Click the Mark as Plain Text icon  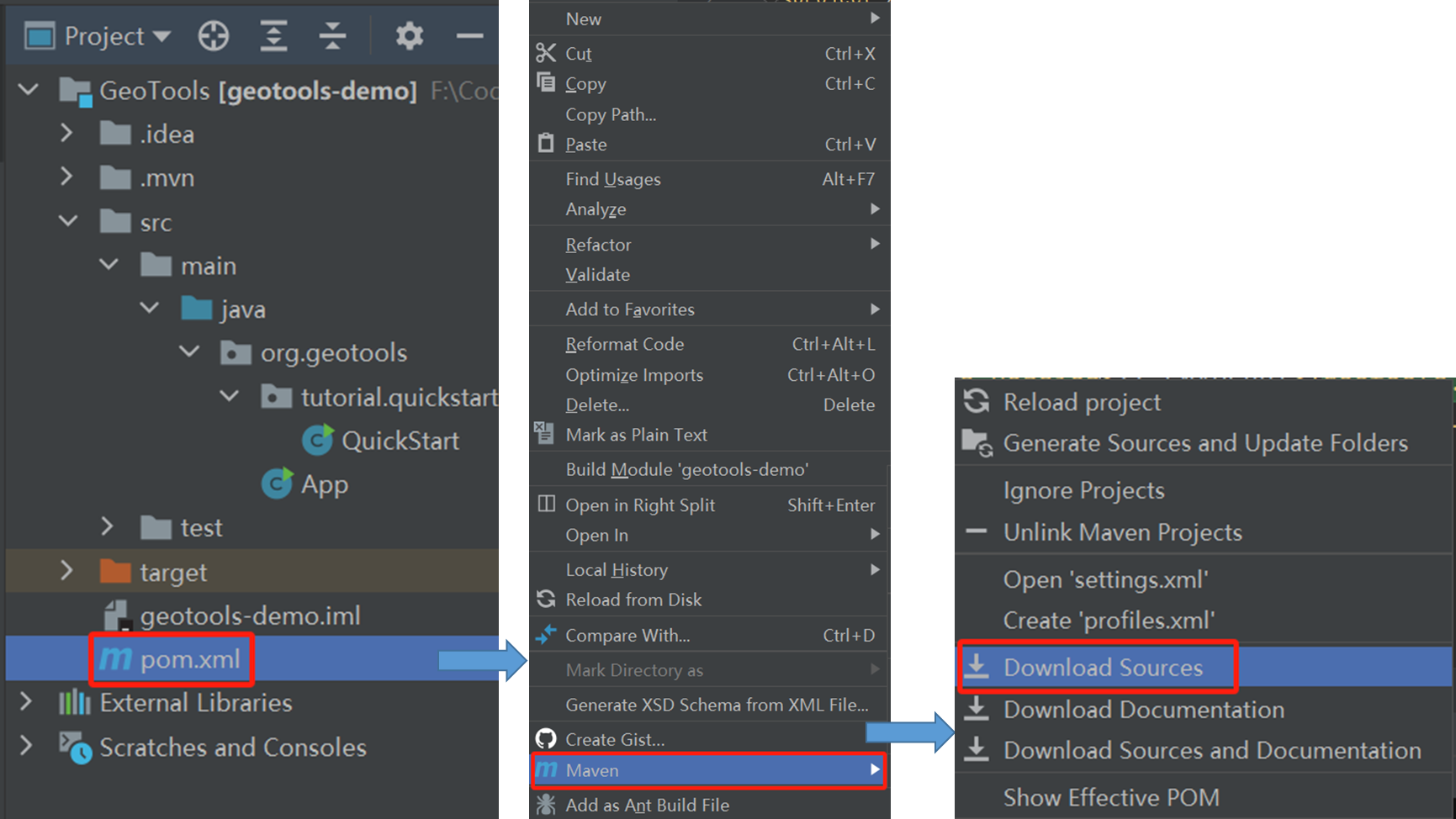(x=544, y=433)
